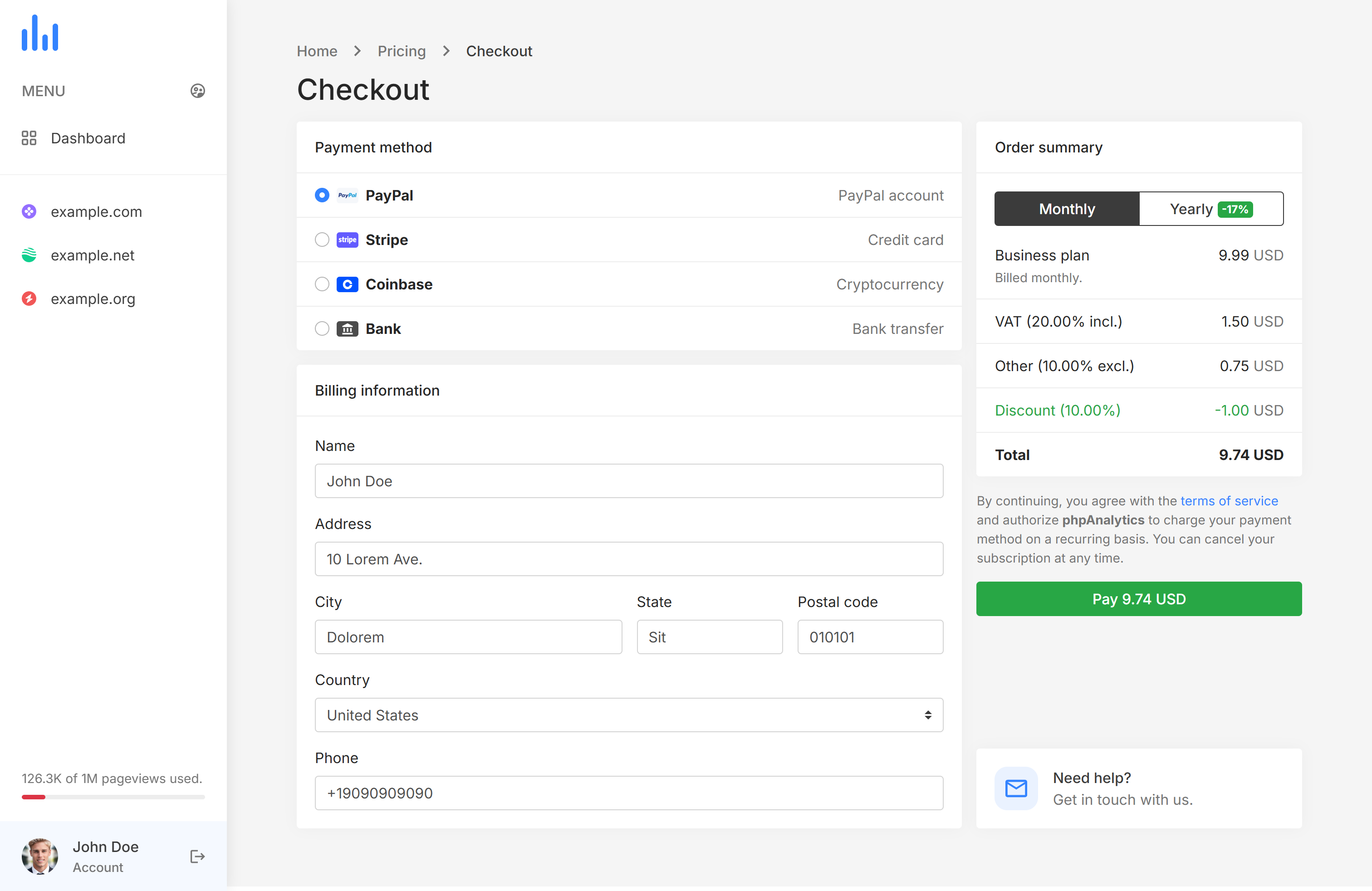The image size is (1372, 891).
Task: Click the envelope icon in Need help card
Action: [1016, 788]
